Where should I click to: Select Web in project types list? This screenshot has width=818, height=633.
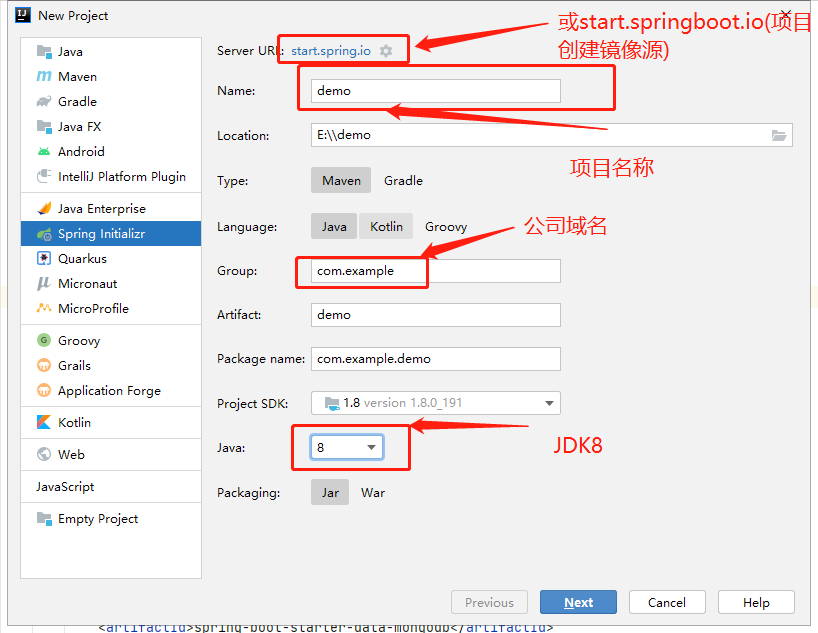coord(111,455)
